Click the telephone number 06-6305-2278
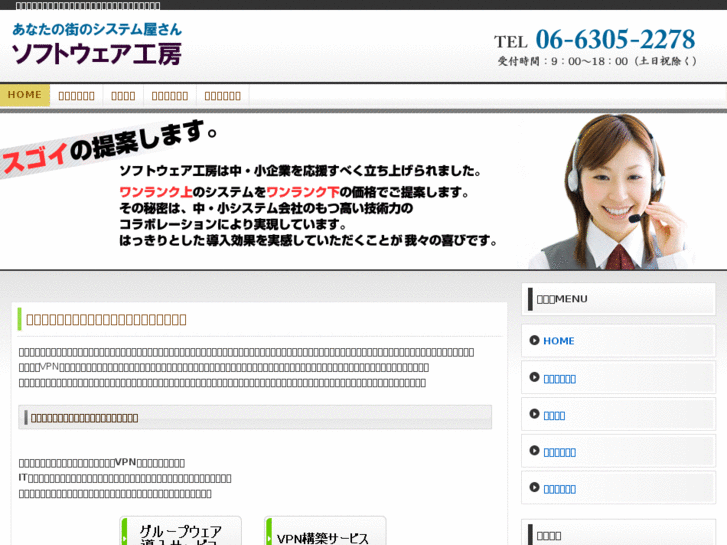This screenshot has width=727, height=545. (x=615, y=39)
